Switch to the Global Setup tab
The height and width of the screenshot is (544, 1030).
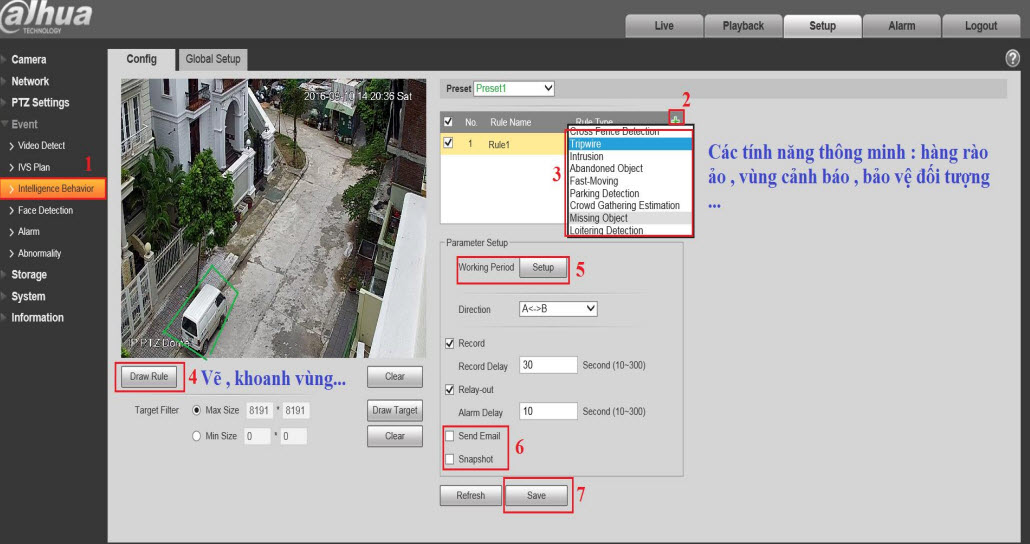(213, 59)
